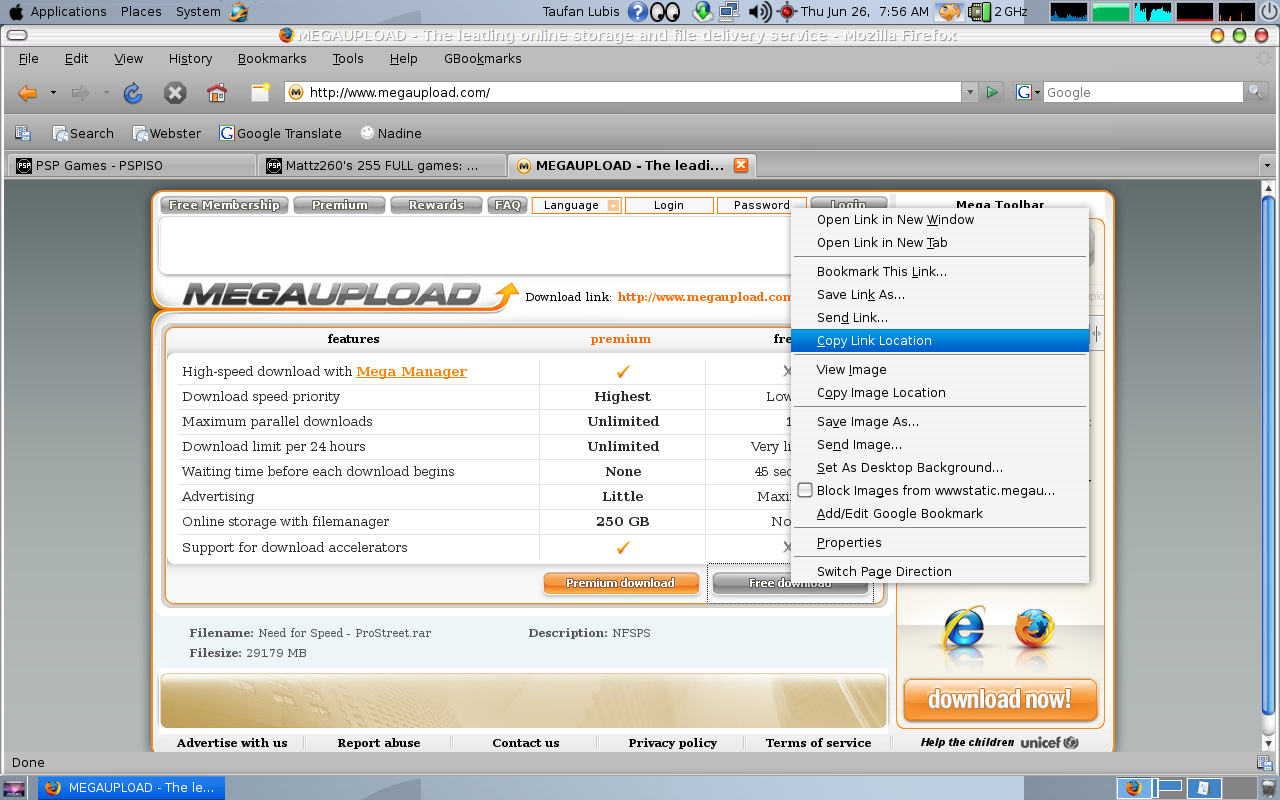Open Properties from context menu

[940, 543]
